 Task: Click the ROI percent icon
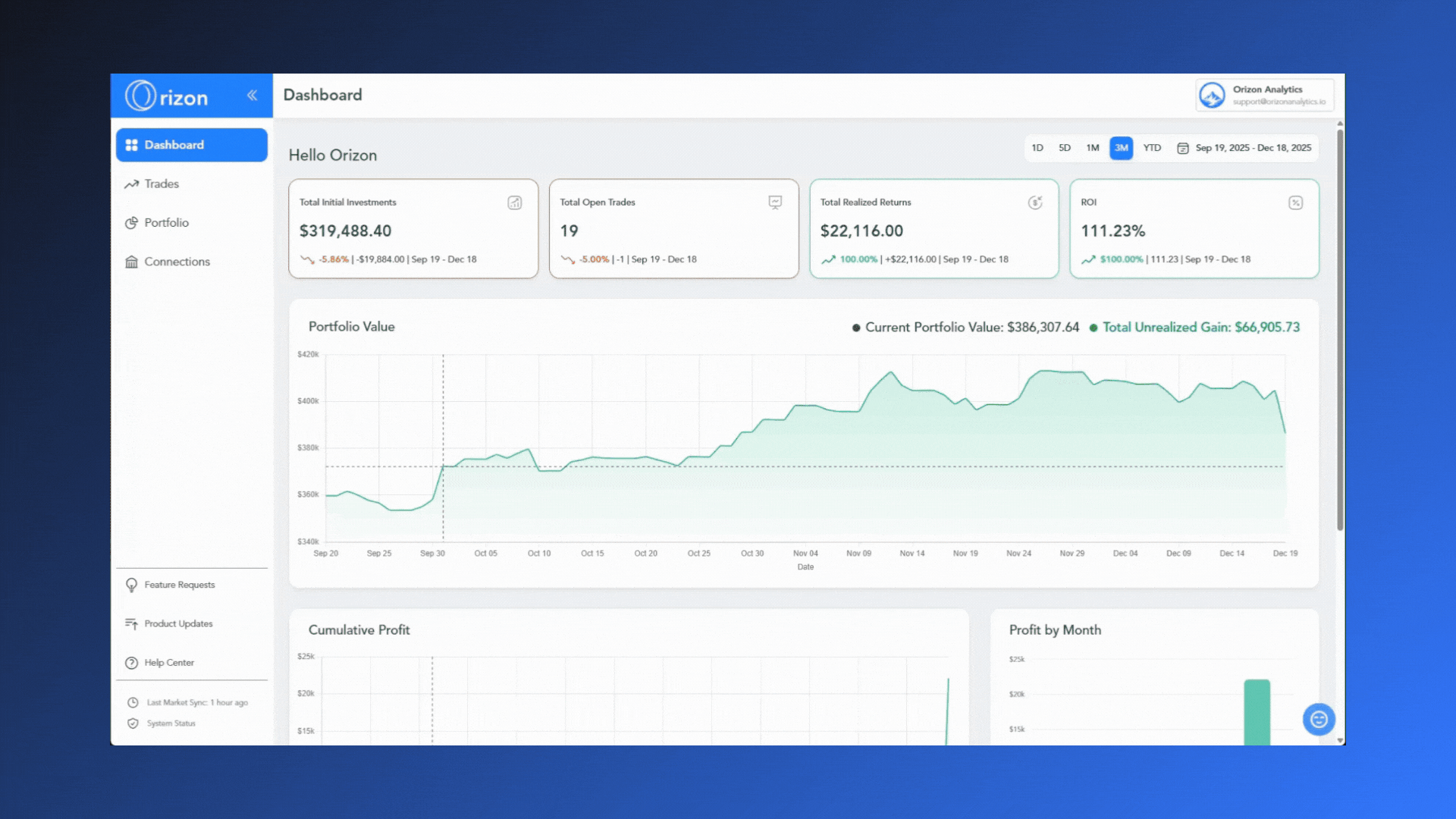tap(1295, 202)
